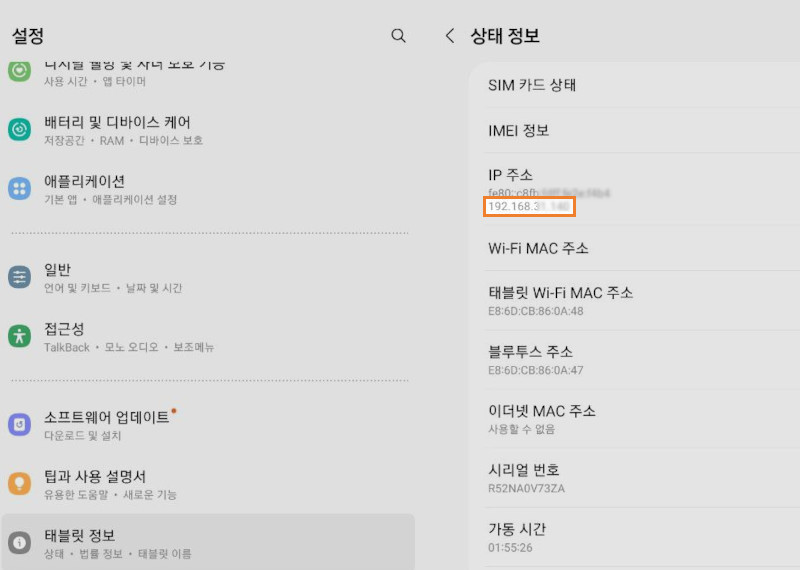800x570 pixels.
Task: Tap the 팁과 사용 설명서 lightbulb icon
Action: [19, 483]
